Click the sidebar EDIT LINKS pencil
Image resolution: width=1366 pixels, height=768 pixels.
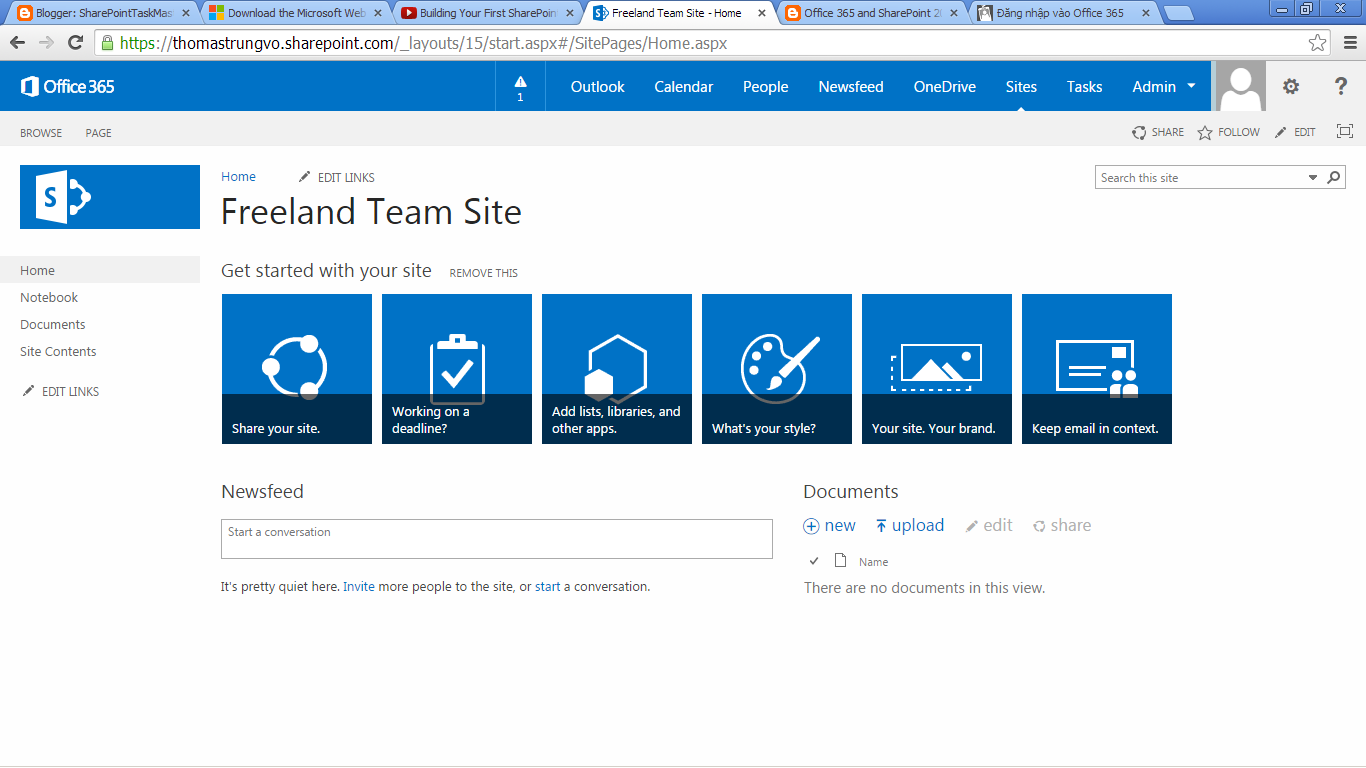point(29,391)
